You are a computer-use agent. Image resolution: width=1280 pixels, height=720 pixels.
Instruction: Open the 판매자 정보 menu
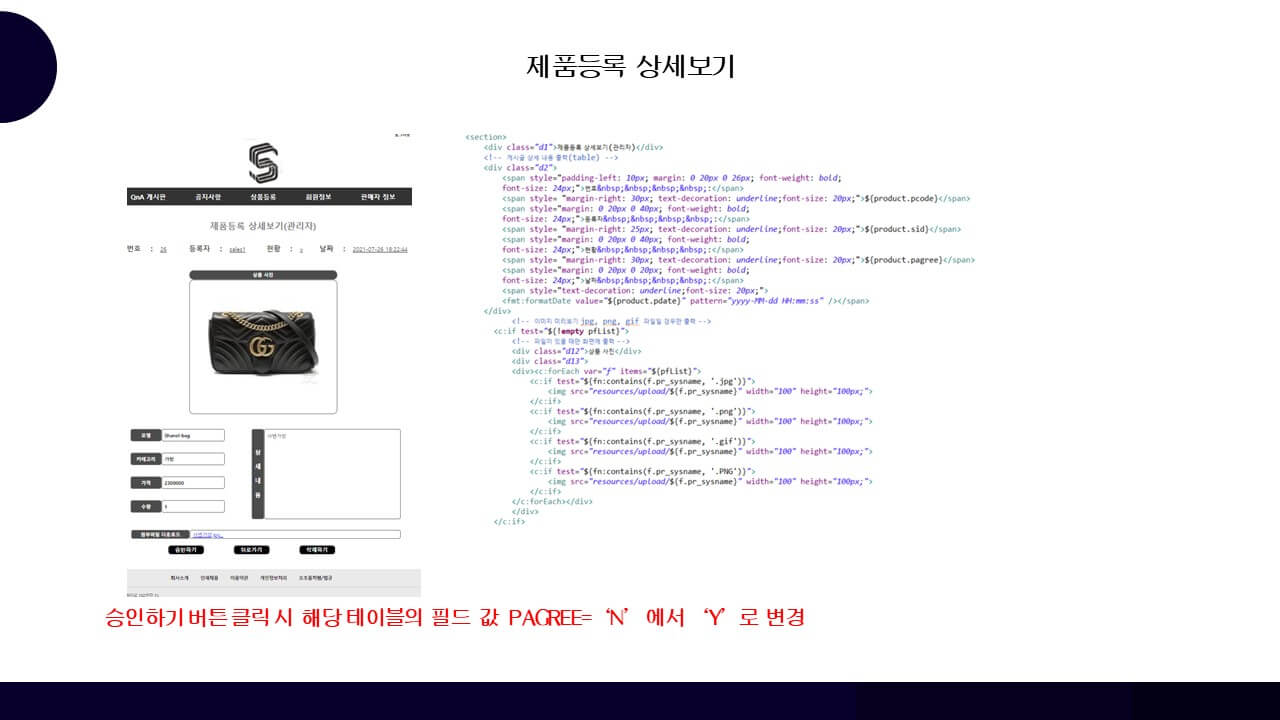tap(377, 197)
